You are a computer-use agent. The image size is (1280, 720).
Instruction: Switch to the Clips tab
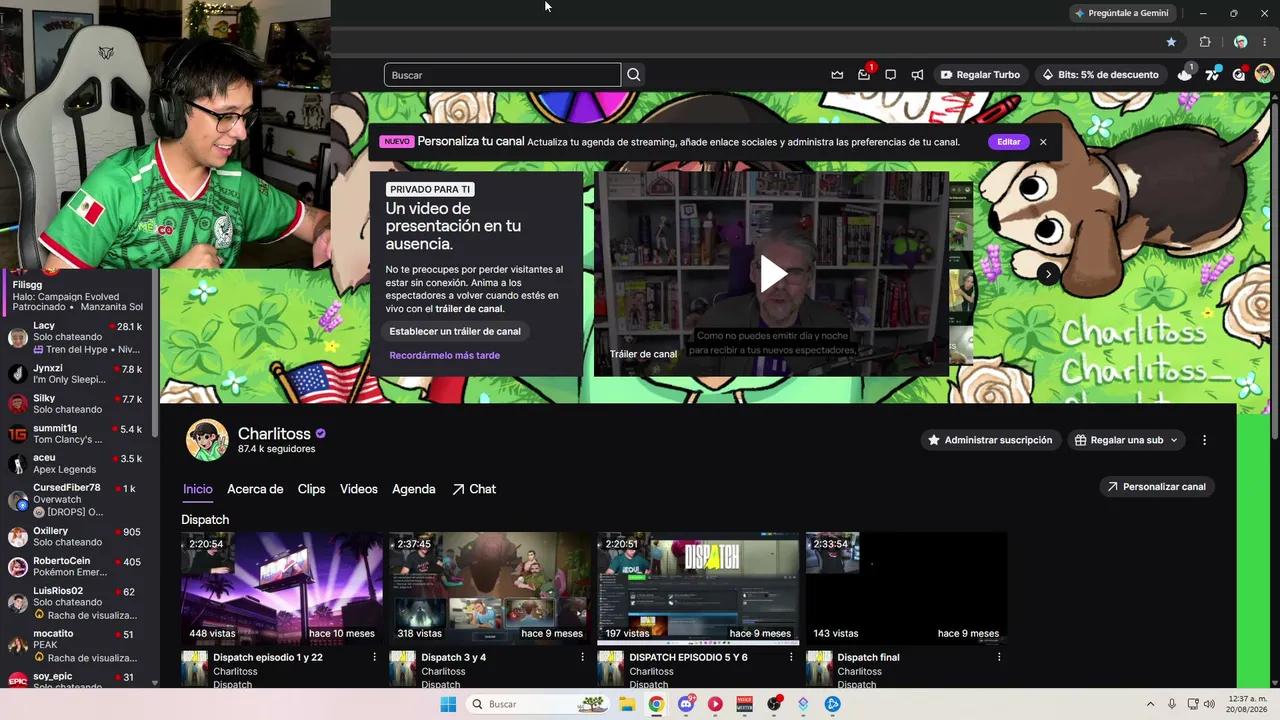tap(312, 489)
